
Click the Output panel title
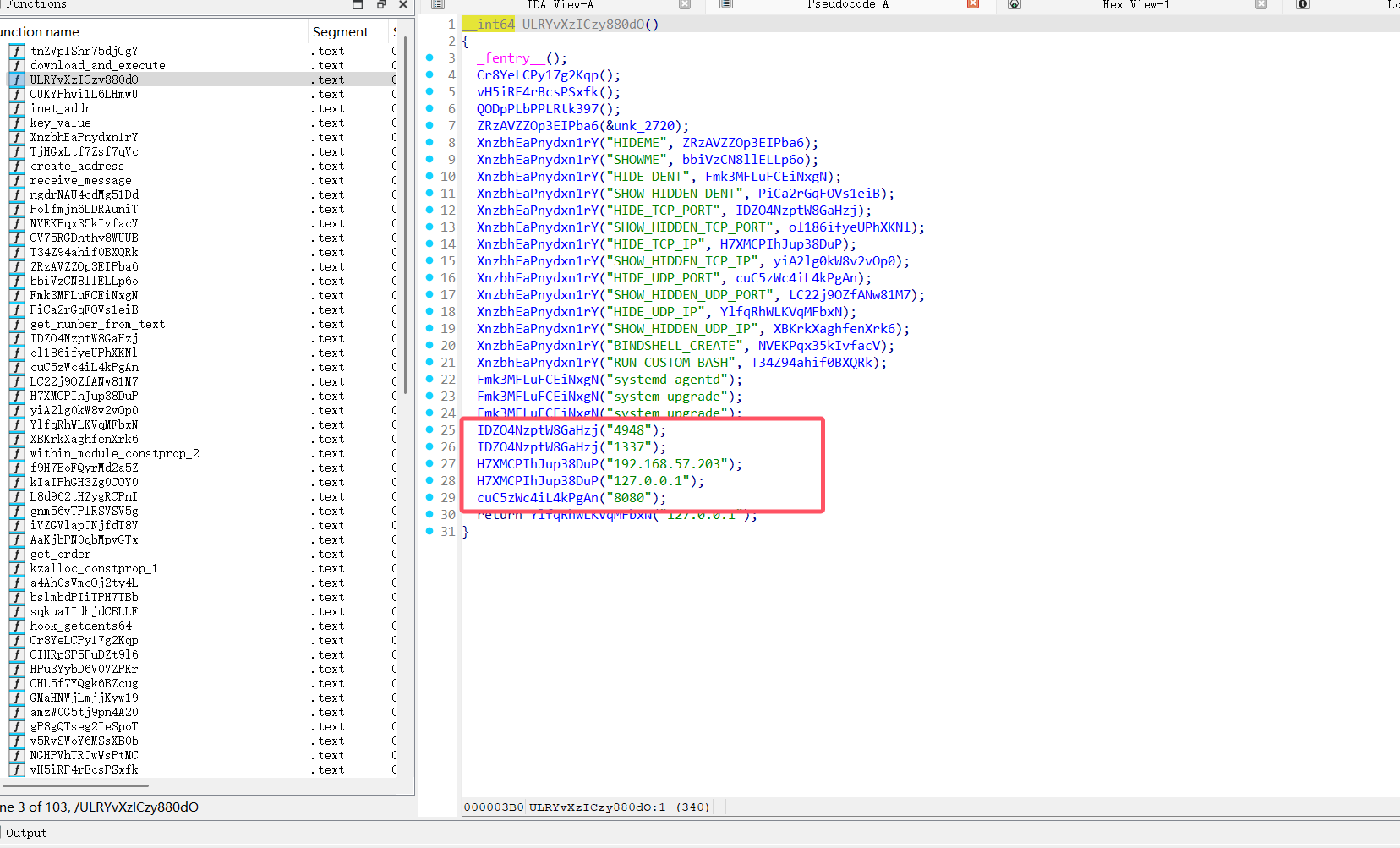pyautogui.click(x=26, y=833)
